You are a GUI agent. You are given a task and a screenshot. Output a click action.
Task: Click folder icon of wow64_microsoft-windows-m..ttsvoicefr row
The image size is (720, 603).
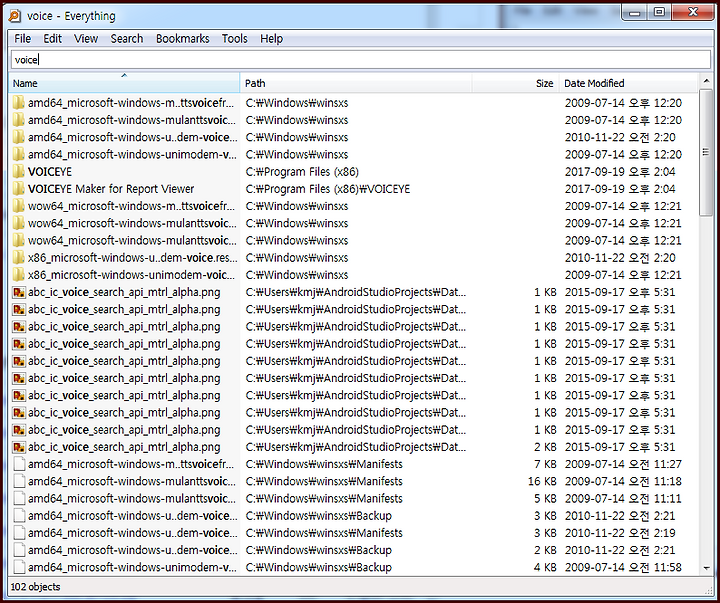click(19, 206)
